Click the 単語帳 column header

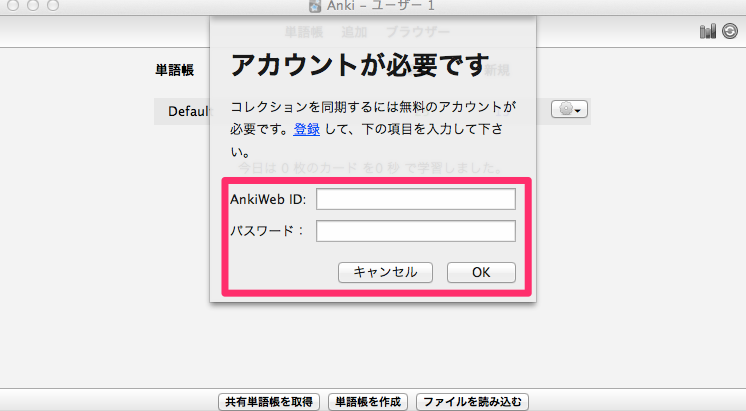175,70
